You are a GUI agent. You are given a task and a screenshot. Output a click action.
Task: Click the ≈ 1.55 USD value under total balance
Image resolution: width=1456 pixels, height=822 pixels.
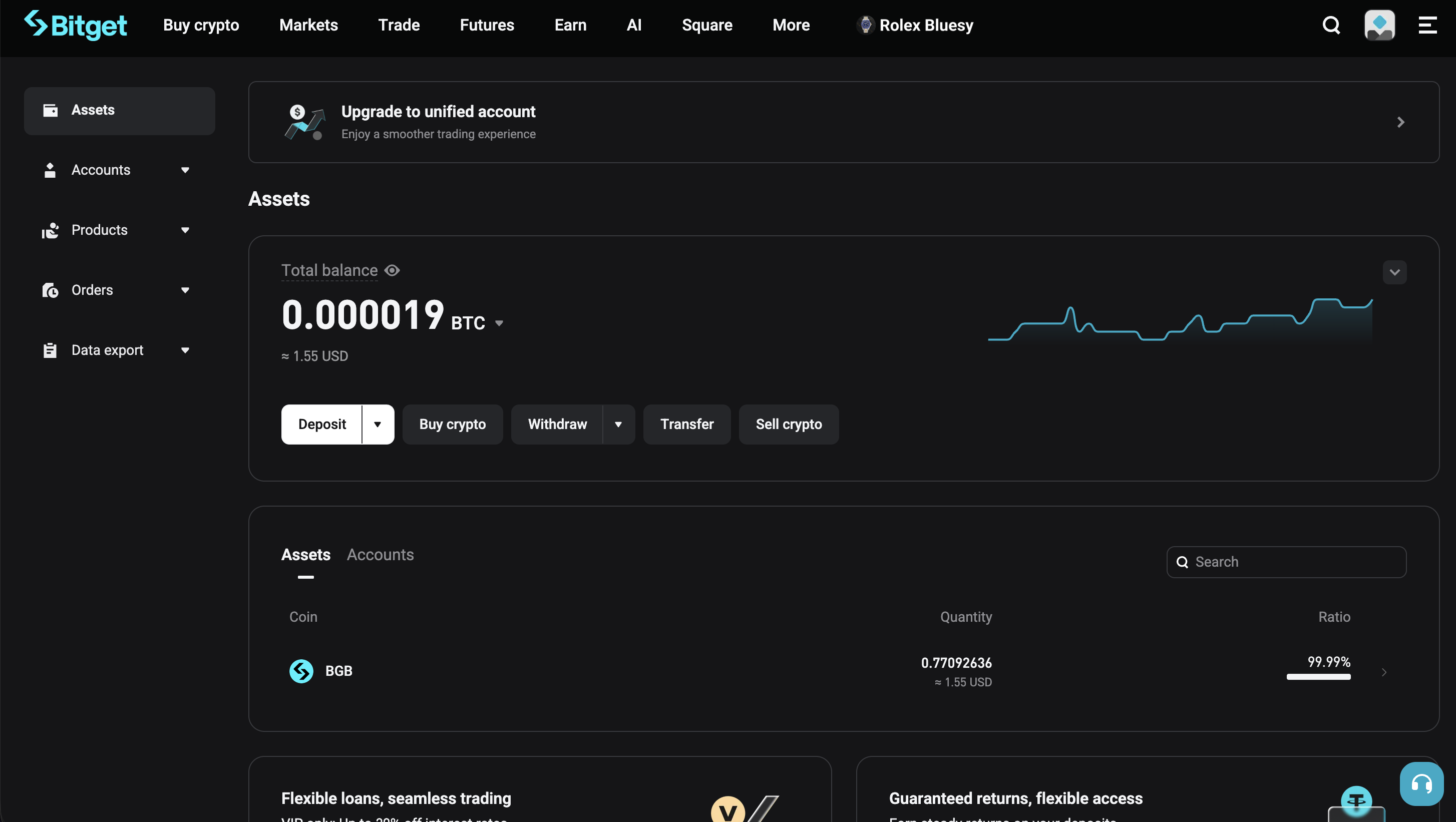315,356
